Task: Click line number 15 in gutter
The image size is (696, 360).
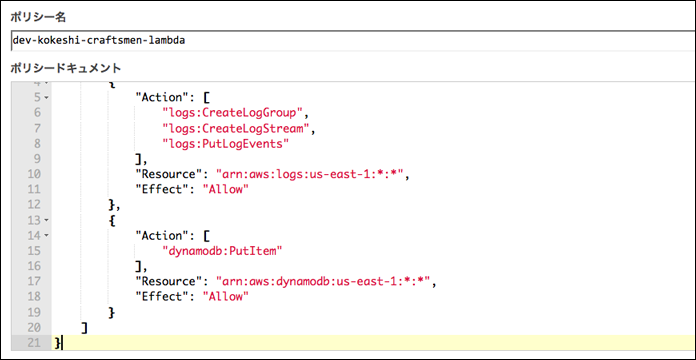Action: click(x=33, y=251)
